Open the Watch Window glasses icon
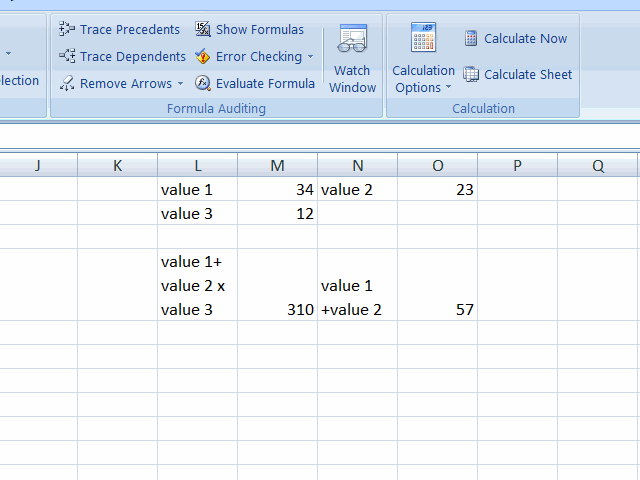This screenshot has height=480, width=640. click(x=352, y=38)
